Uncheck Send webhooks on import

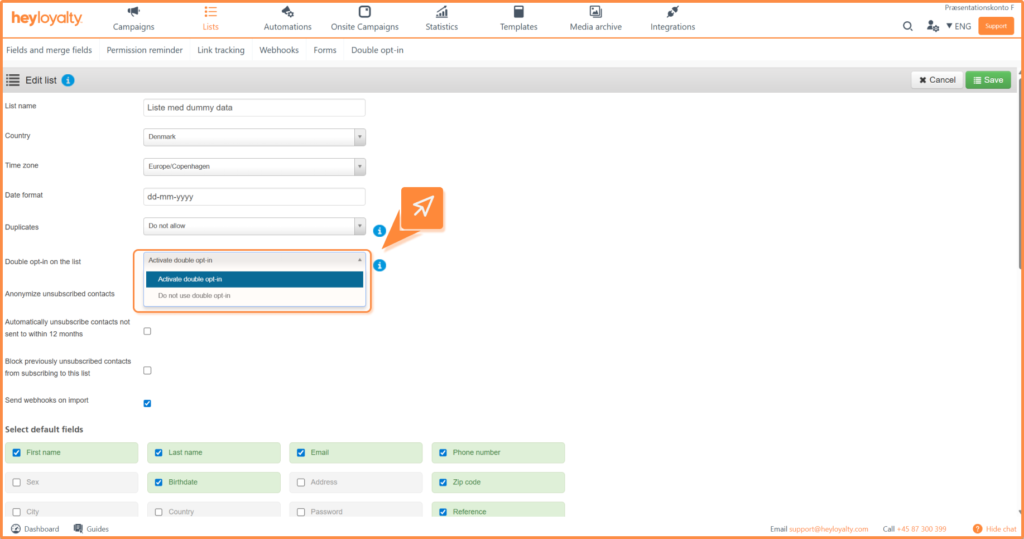tap(147, 404)
